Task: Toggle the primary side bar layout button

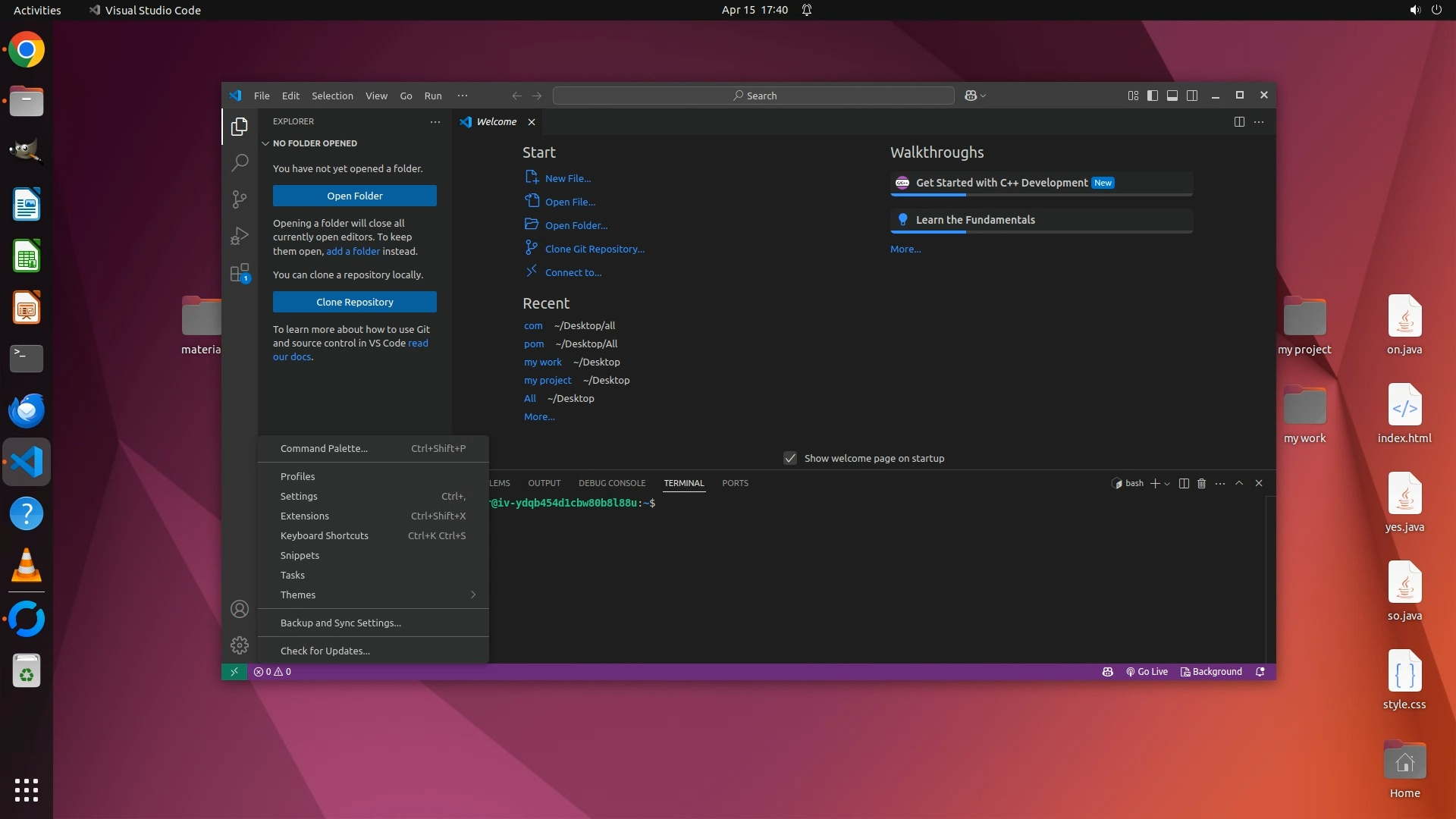Action: (x=1152, y=96)
